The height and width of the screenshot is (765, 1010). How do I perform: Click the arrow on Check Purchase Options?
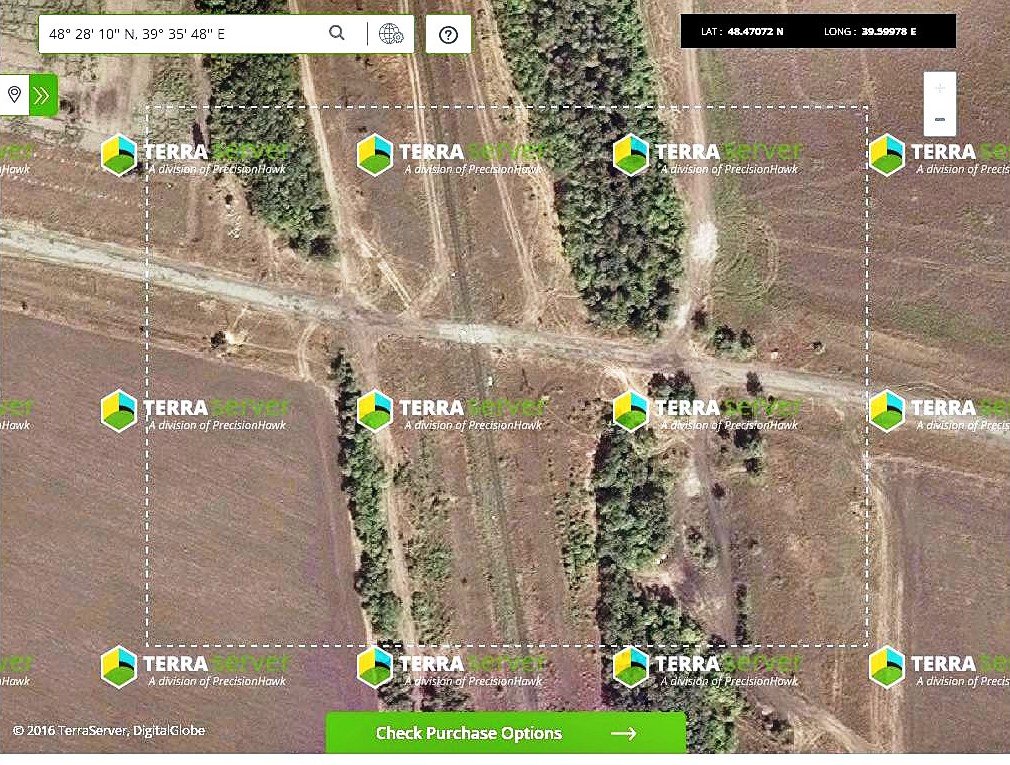coord(623,733)
